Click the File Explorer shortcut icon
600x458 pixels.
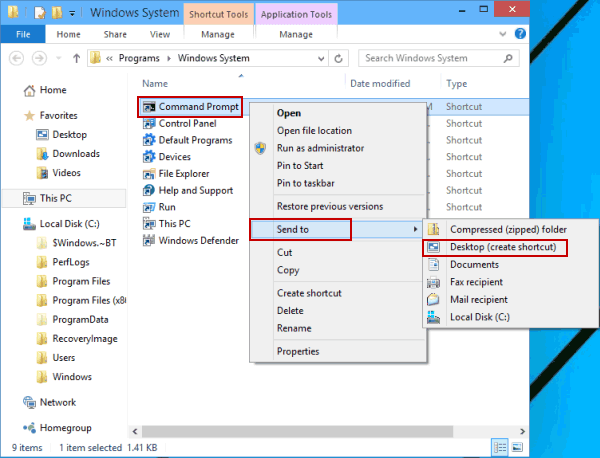[149, 174]
